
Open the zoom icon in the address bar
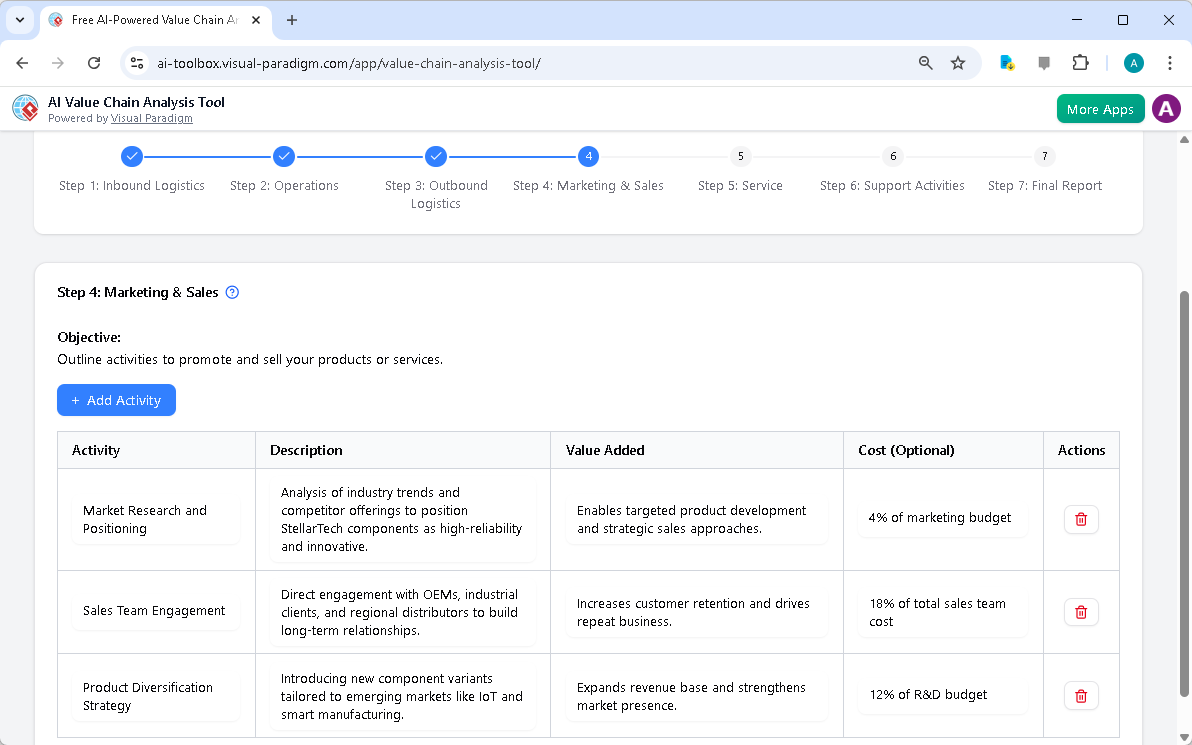click(x=925, y=62)
